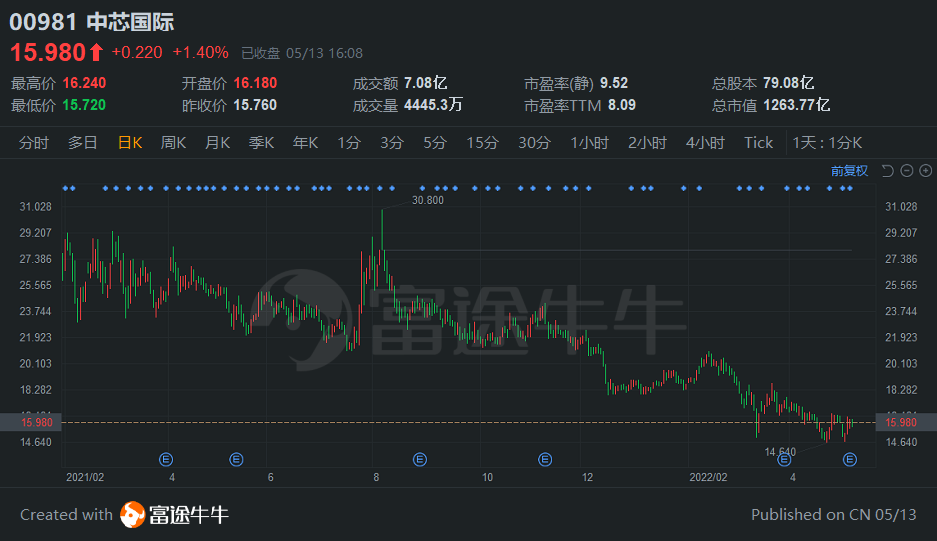
Task: Open earnings E marker near April 2021
Action: point(166,459)
